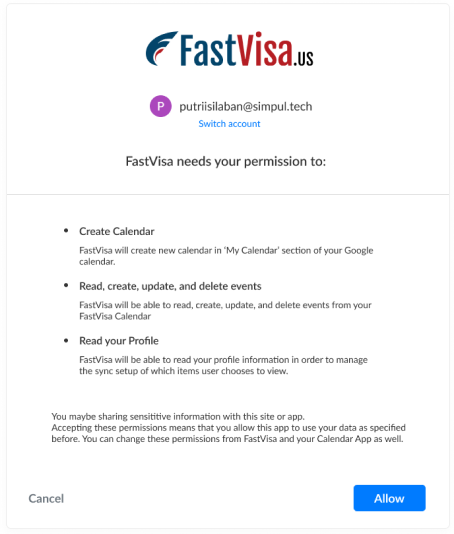Click the Allow button
454x534 pixels.
tap(389, 498)
